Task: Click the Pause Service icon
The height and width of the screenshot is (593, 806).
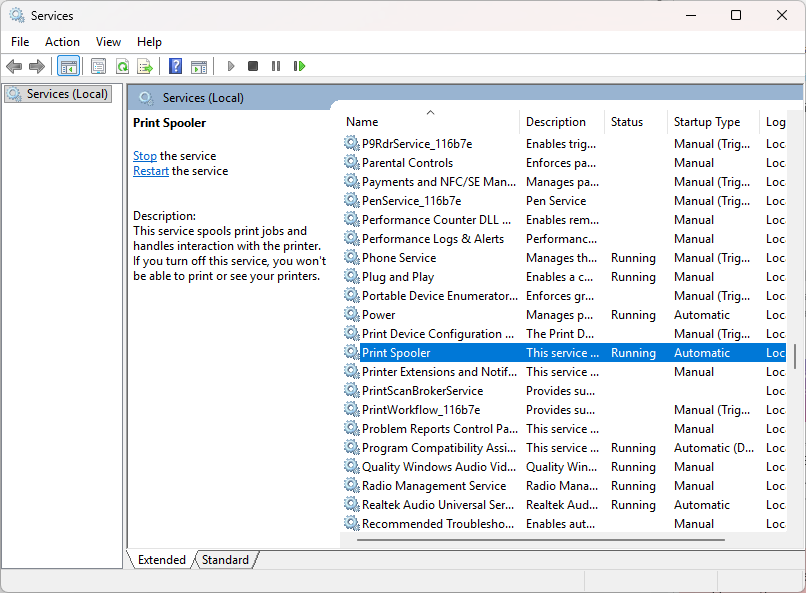Action: click(276, 66)
